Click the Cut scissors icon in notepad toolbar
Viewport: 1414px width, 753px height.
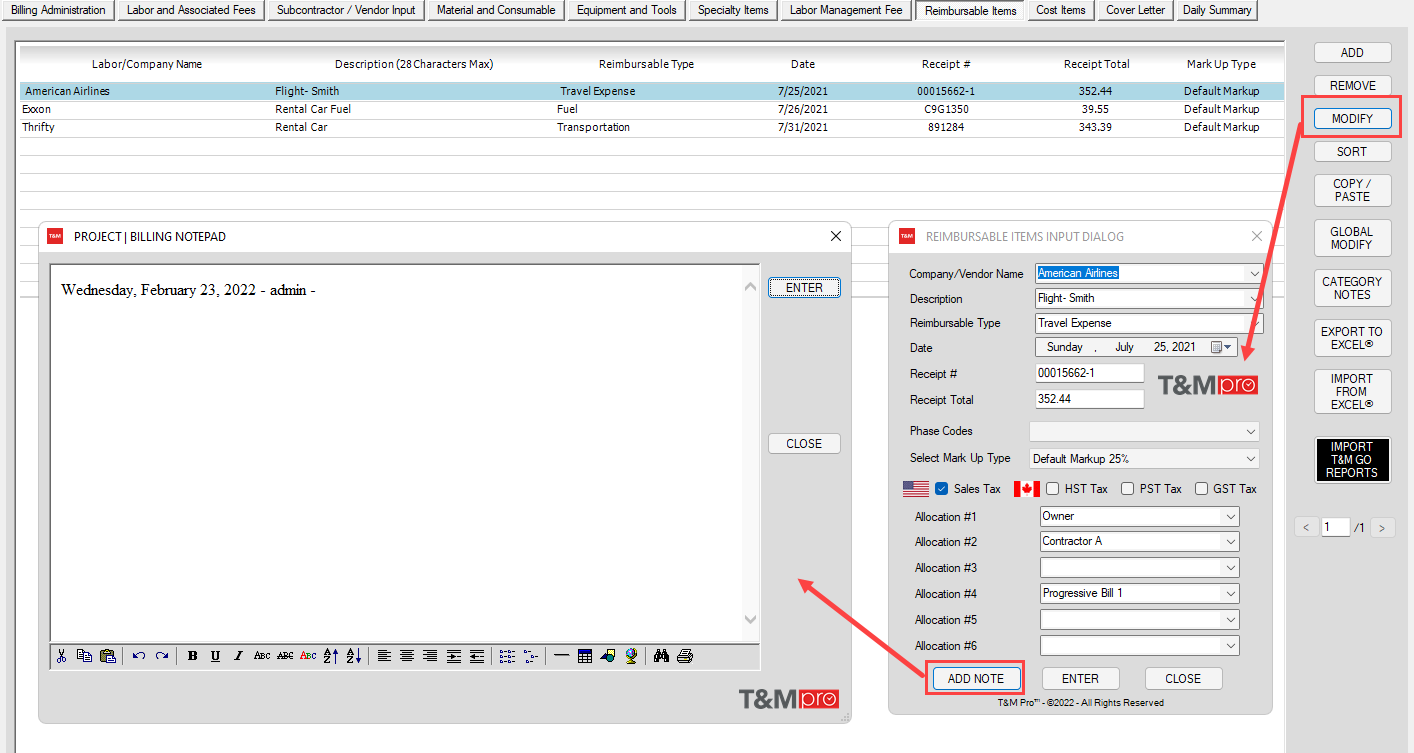61,656
